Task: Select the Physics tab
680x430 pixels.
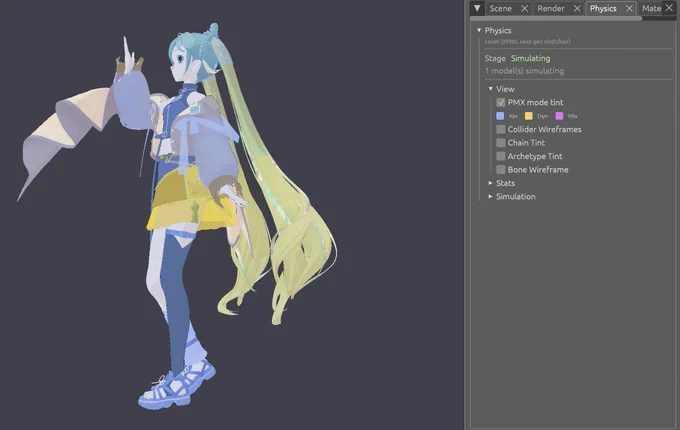Action: (603, 8)
